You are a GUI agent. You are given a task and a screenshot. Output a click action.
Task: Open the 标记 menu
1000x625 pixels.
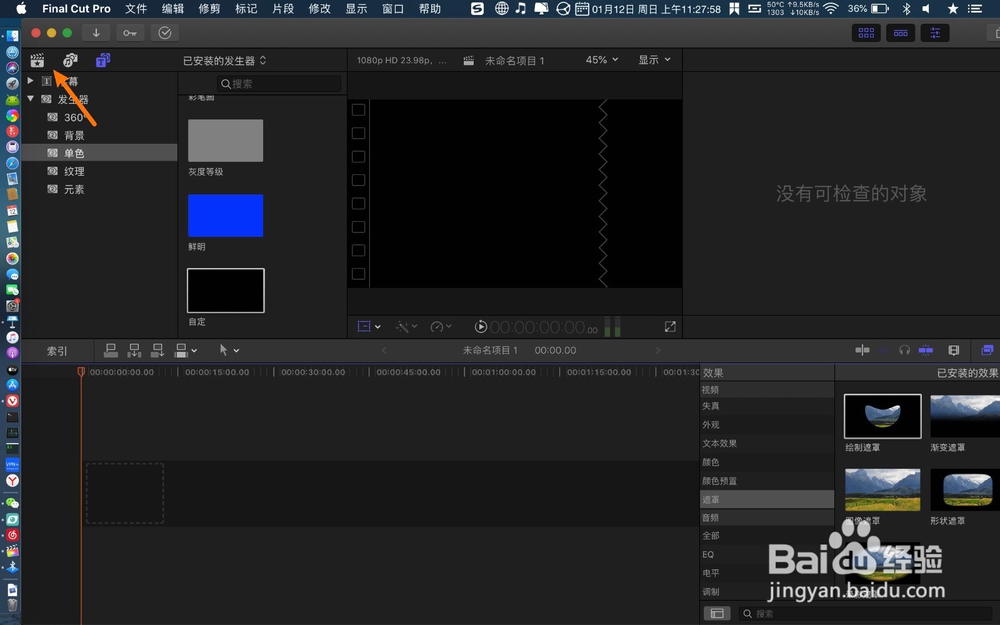tap(246, 9)
